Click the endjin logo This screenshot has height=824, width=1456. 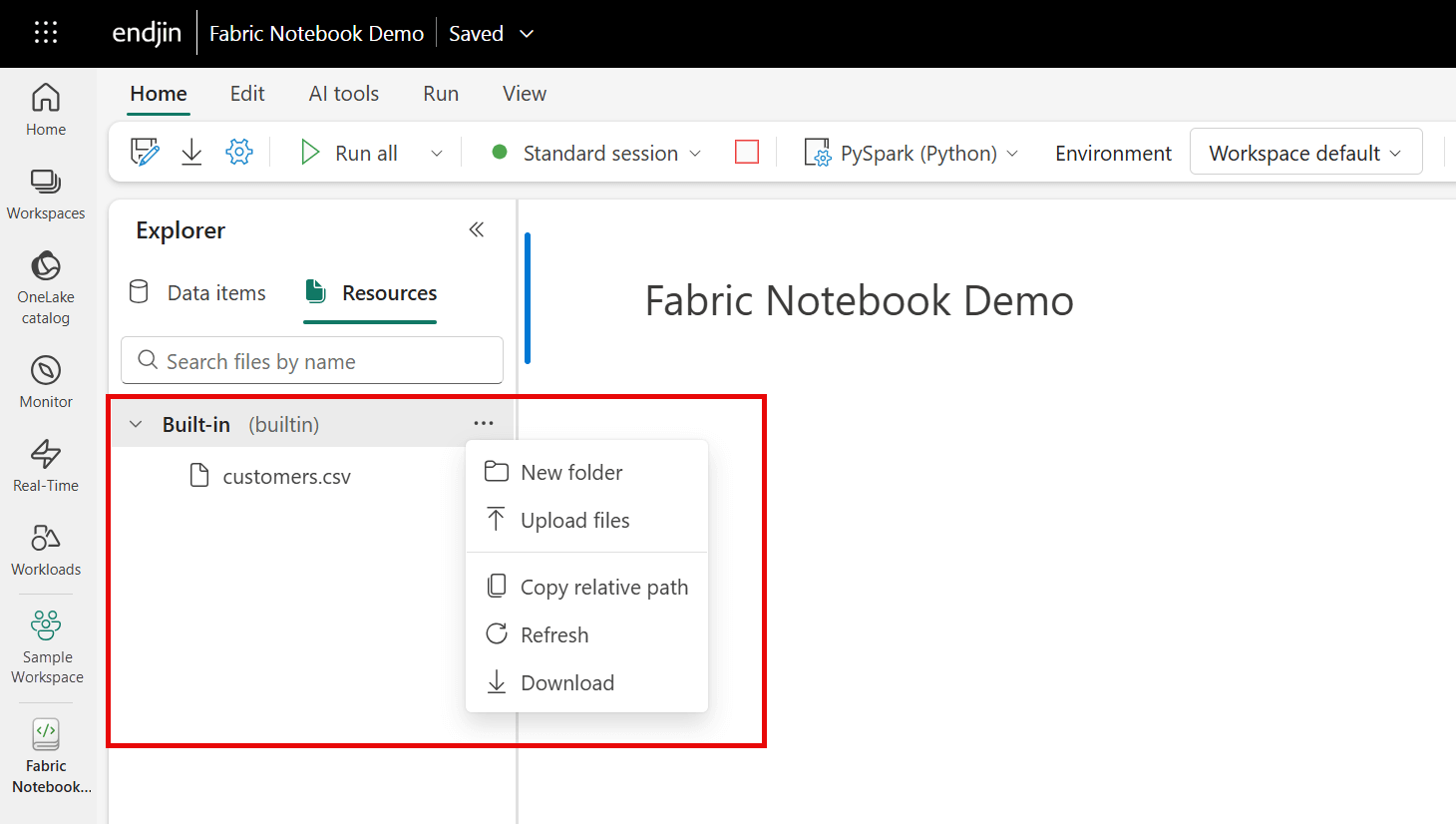[x=147, y=33]
